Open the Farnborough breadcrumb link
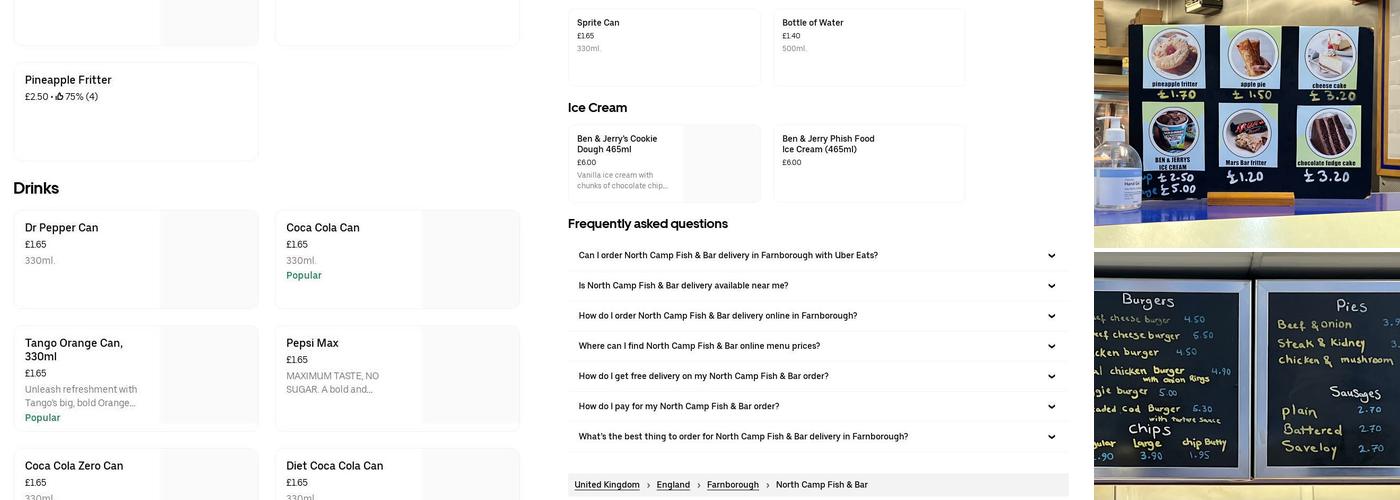 pyautogui.click(x=733, y=485)
